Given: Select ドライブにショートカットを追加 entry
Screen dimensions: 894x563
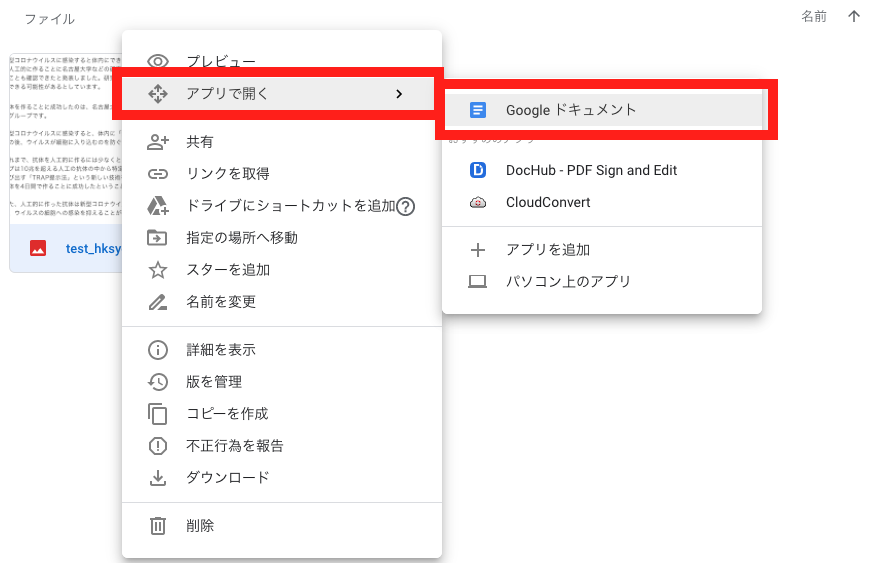Looking at the screenshot, I should pos(282,206).
